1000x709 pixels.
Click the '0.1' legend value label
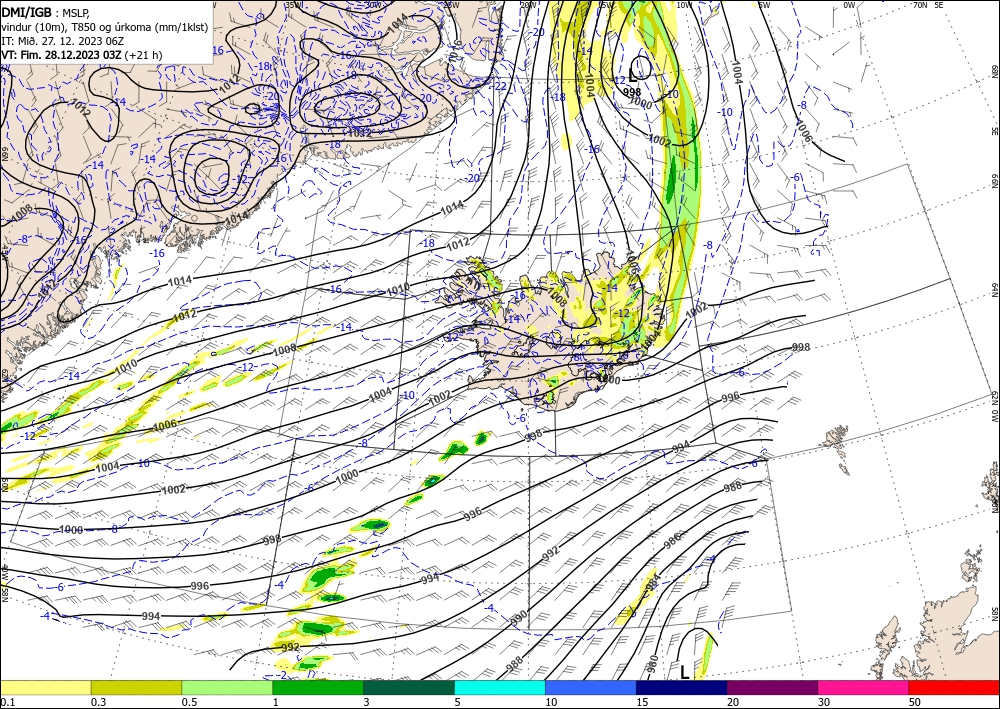[x=6, y=702]
